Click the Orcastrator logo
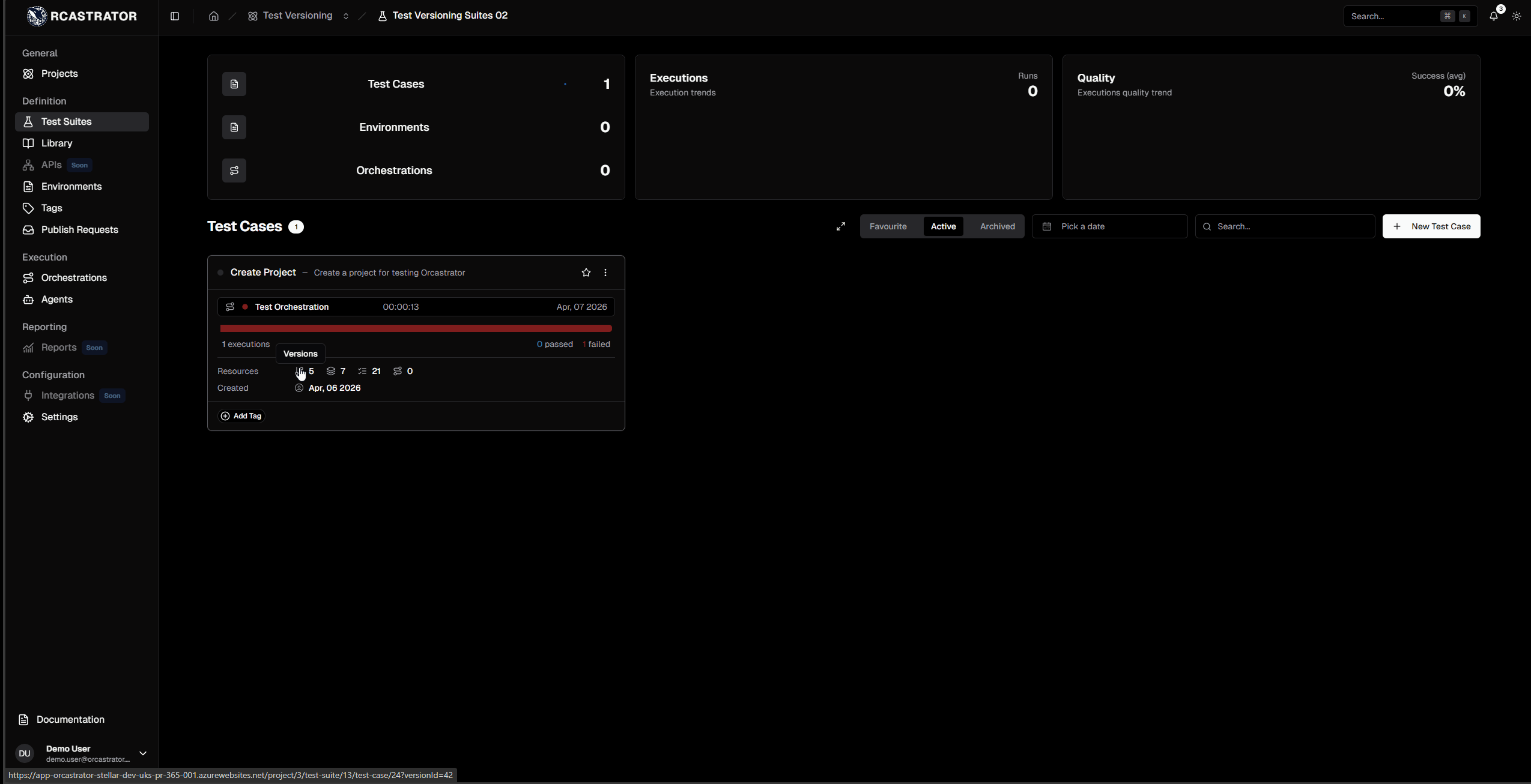Viewport: 1531px width, 784px height. pos(82,16)
